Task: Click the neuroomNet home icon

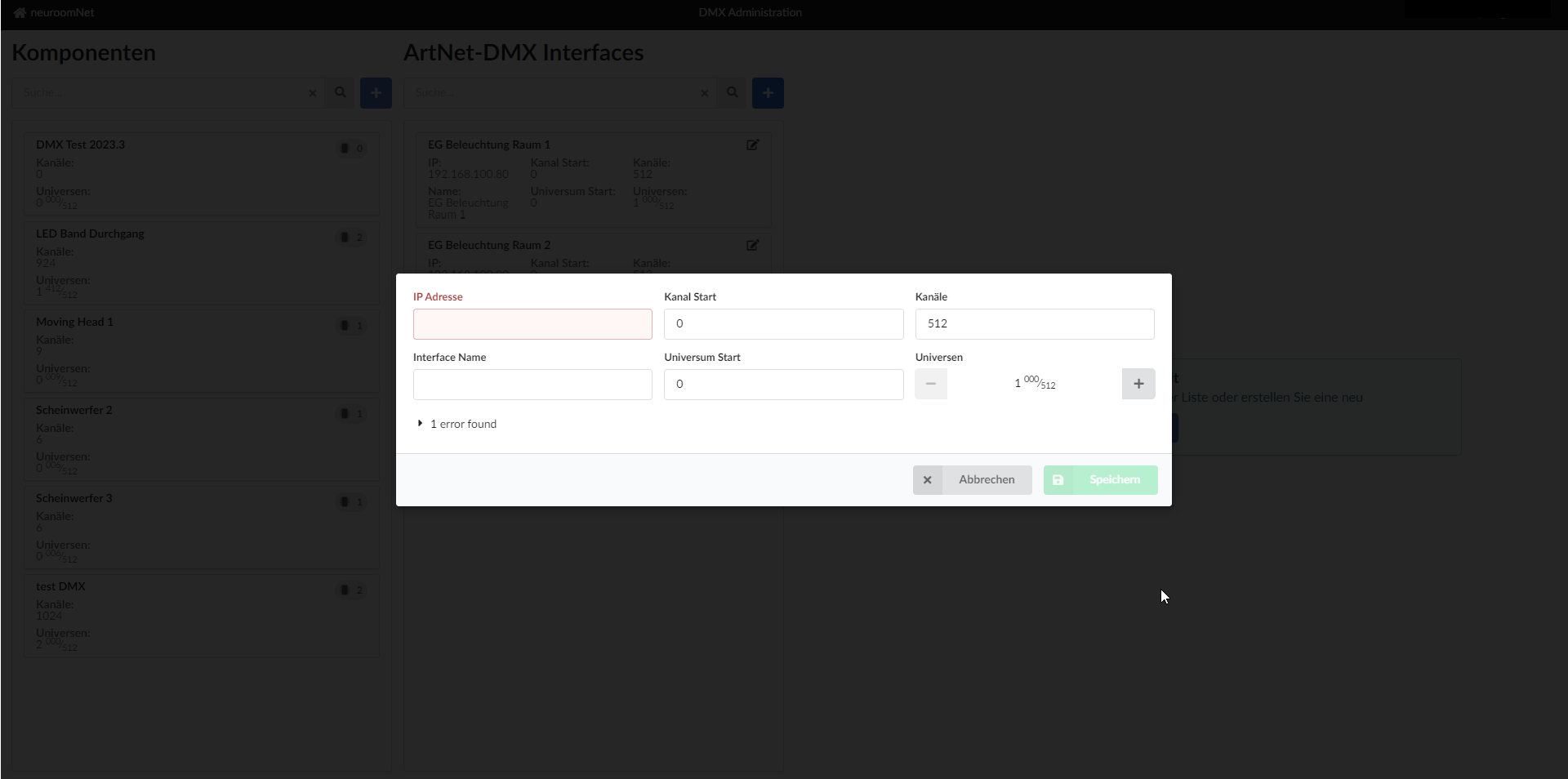Action: (20, 13)
